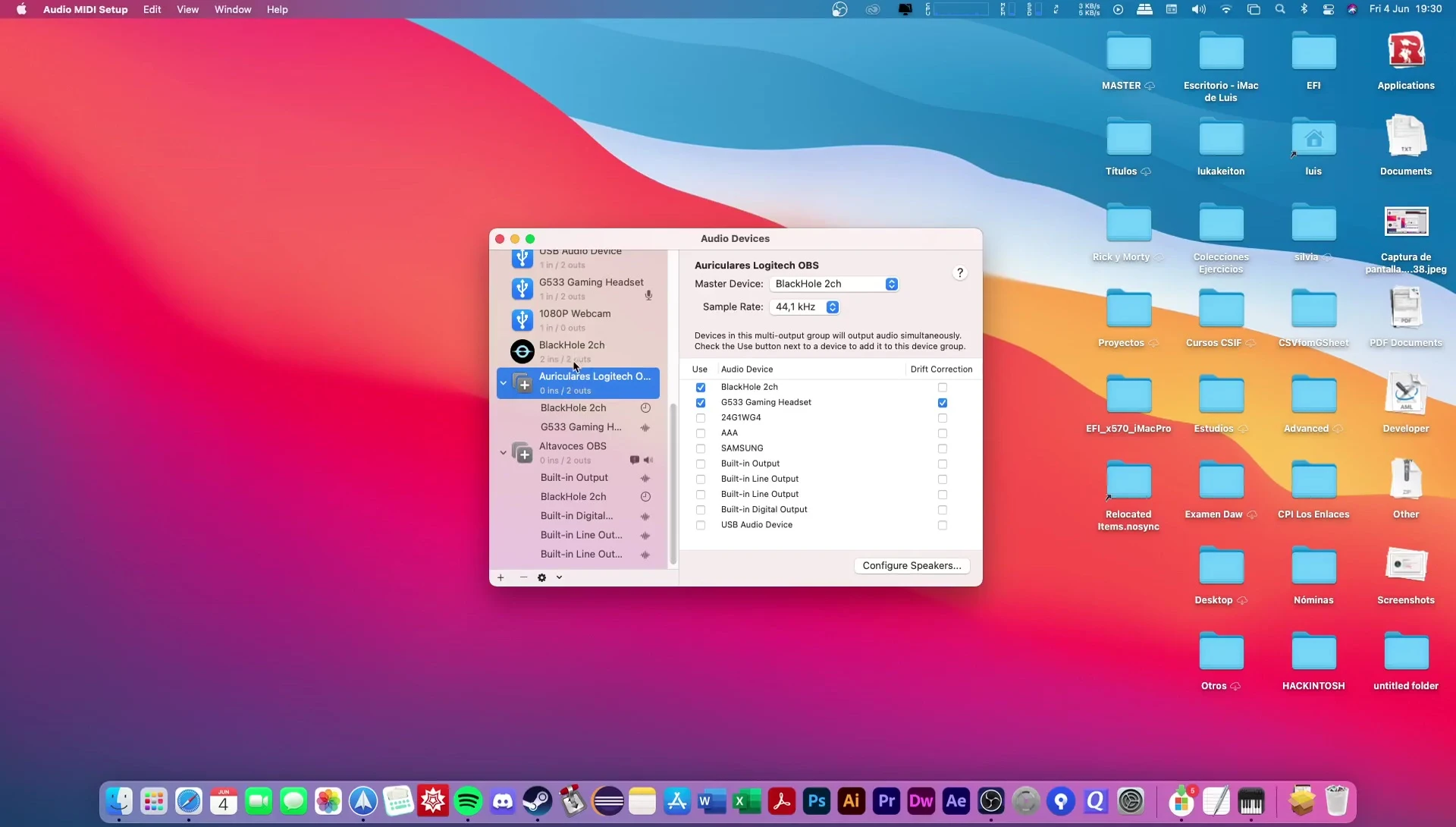
Task: Uncheck Use for G533 Gaming Headset
Action: pyautogui.click(x=701, y=403)
